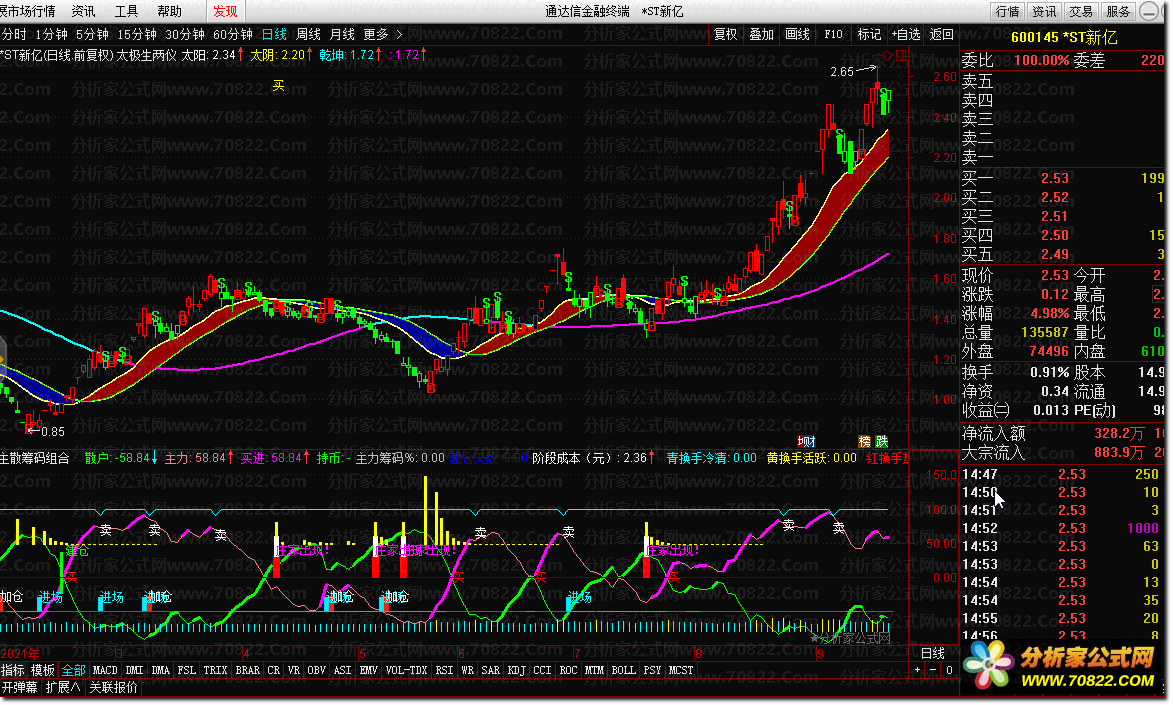Click the 0.85 low price label
This screenshot has width=1173, height=705.
coord(52,432)
